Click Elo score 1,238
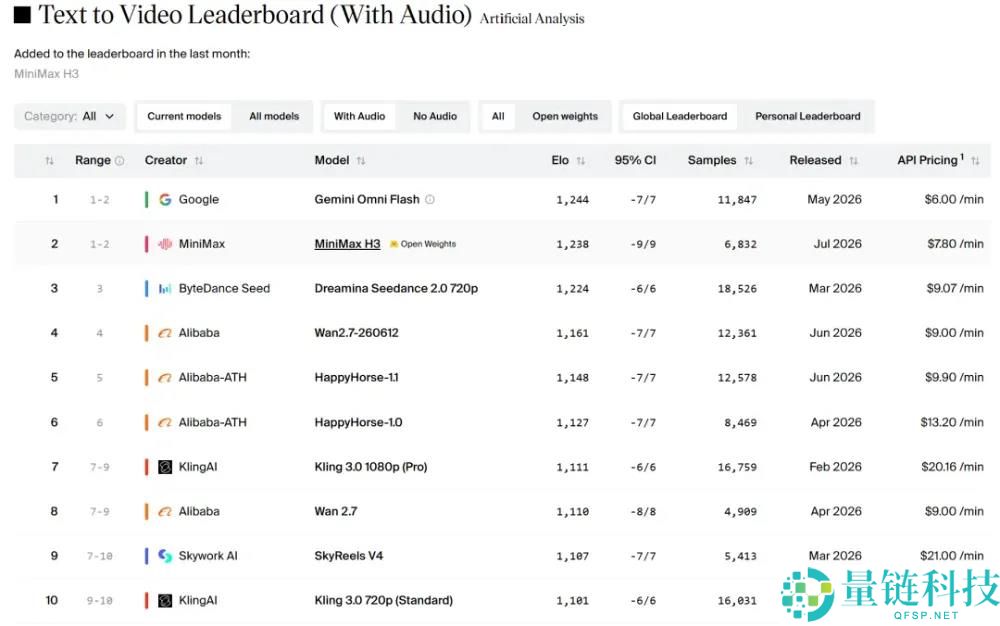The image size is (1000, 626). click(572, 244)
